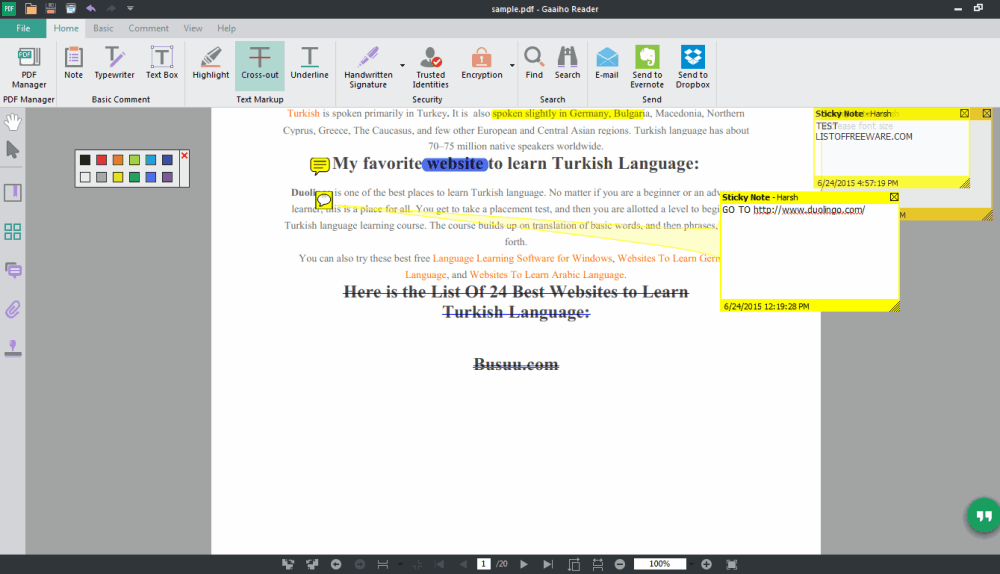The height and width of the screenshot is (574, 1000).
Task: Open the PDF Manager tool
Action: [29, 67]
